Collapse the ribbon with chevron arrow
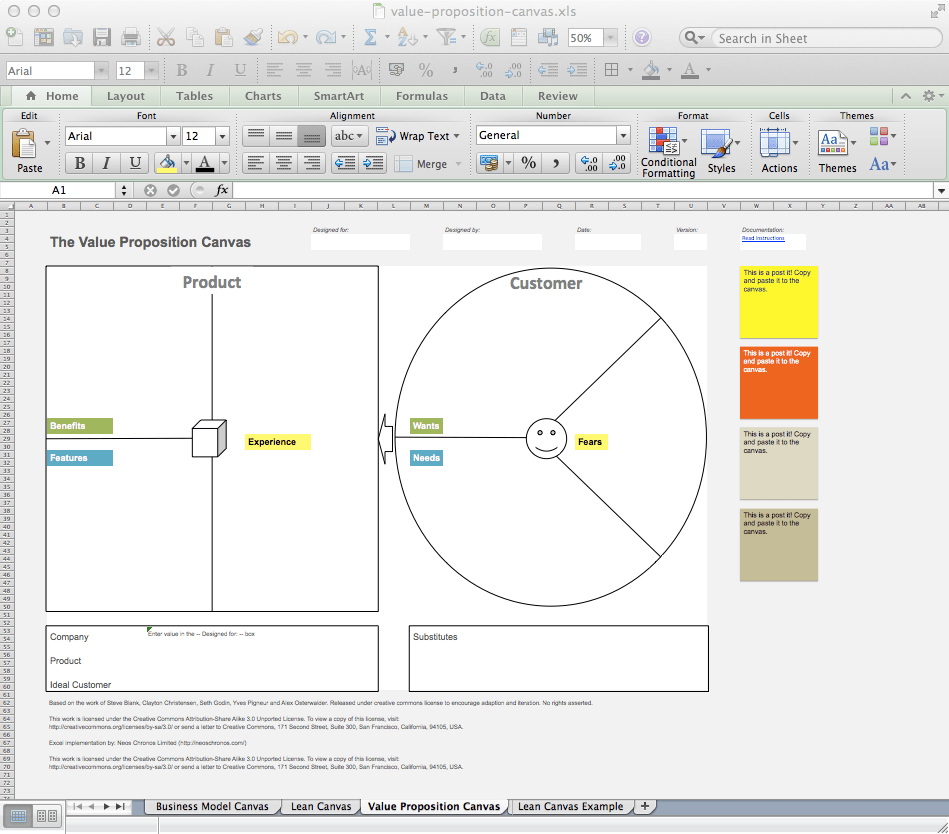Viewport: 949px width, 834px height. [905, 96]
